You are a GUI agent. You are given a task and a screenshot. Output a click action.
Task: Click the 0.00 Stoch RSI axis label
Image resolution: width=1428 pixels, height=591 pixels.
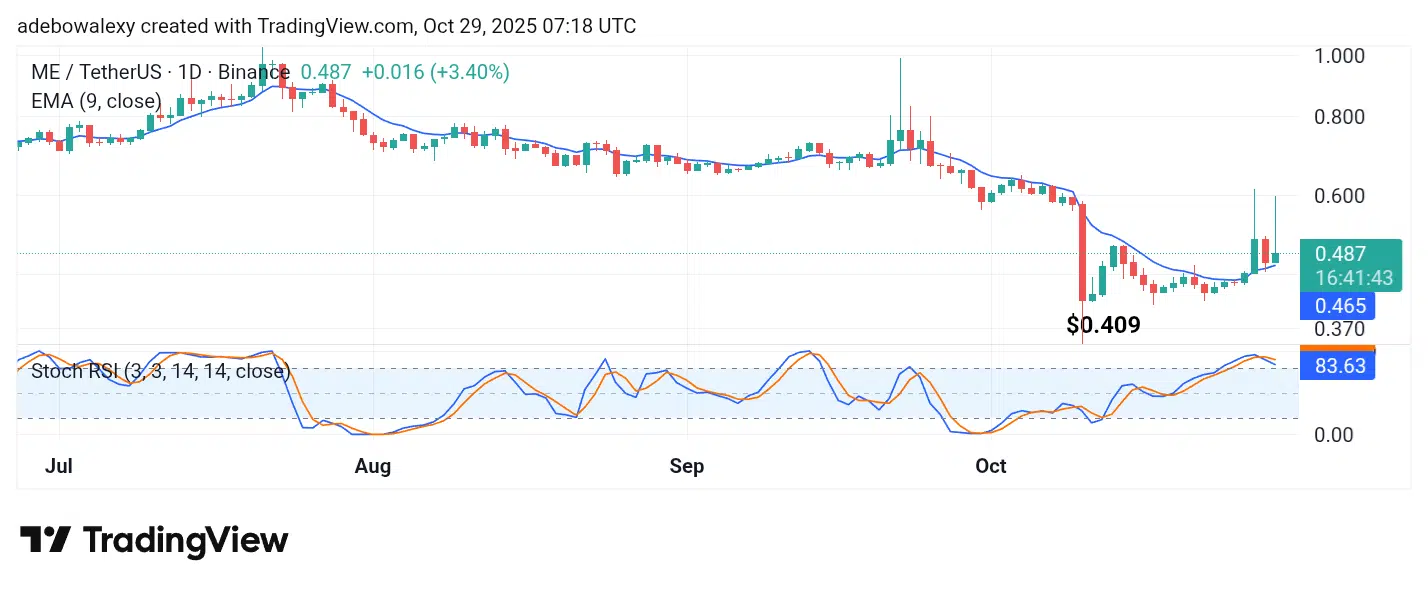[1333, 434]
